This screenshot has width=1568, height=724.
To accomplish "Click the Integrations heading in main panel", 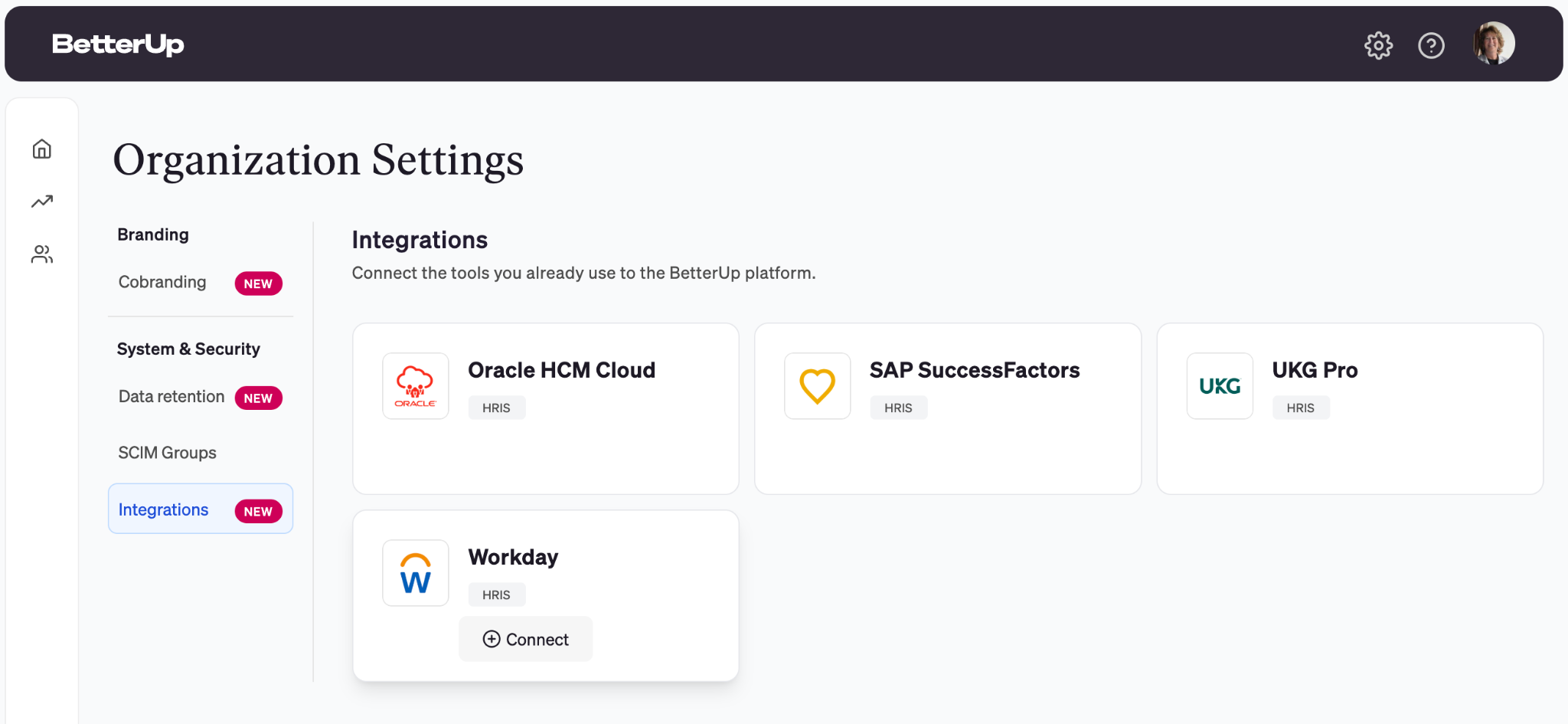I will coord(420,240).
